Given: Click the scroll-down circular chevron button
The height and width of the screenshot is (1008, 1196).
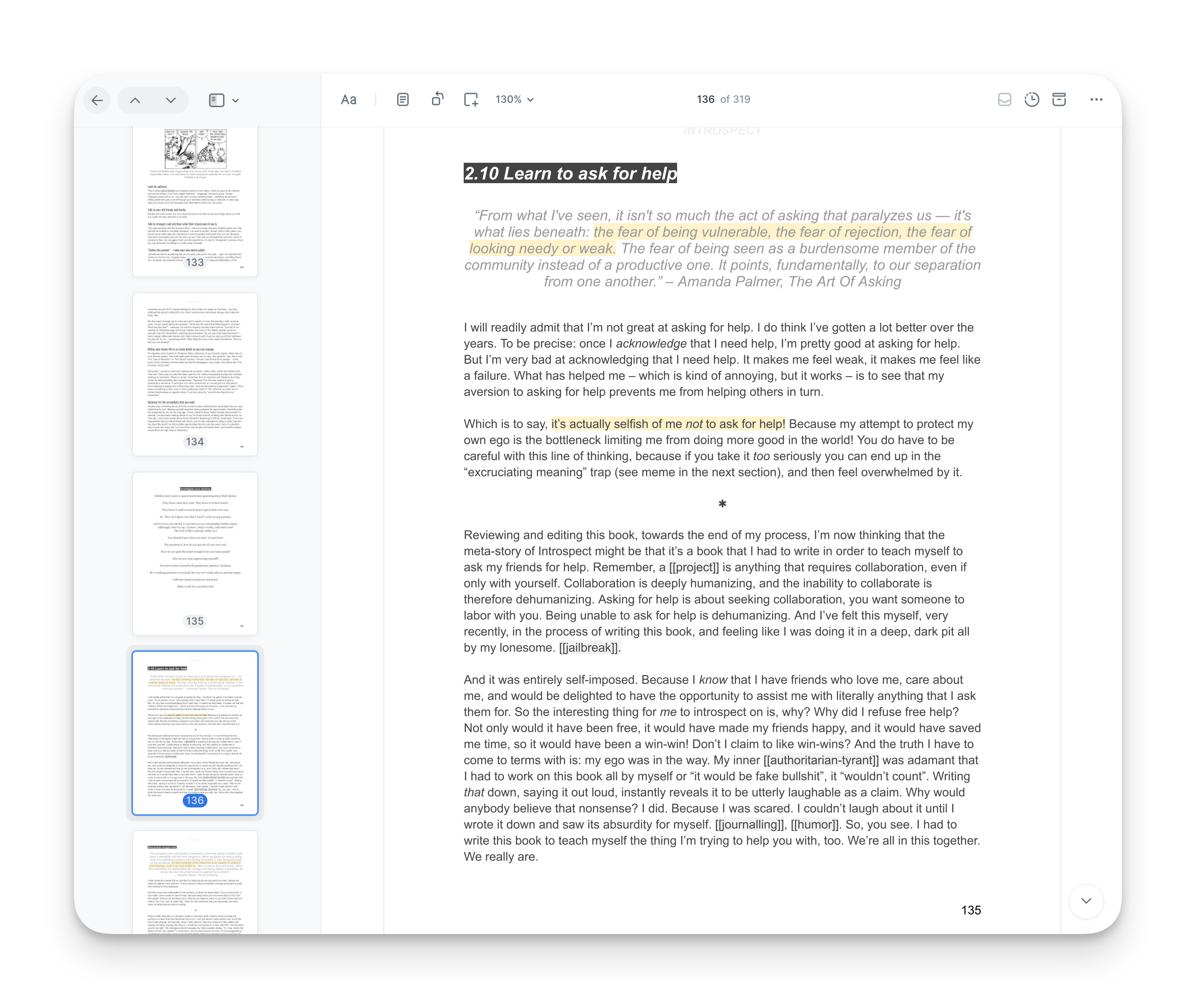Looking at the screenshot, I should pos(1086,901).
